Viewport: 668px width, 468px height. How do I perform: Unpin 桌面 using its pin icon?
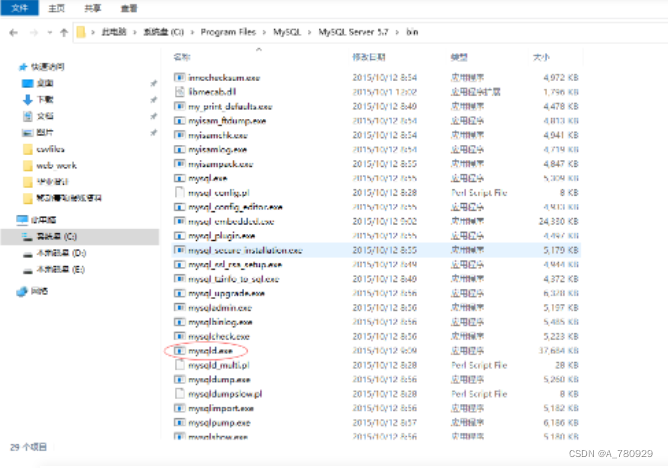pos(153,83)
